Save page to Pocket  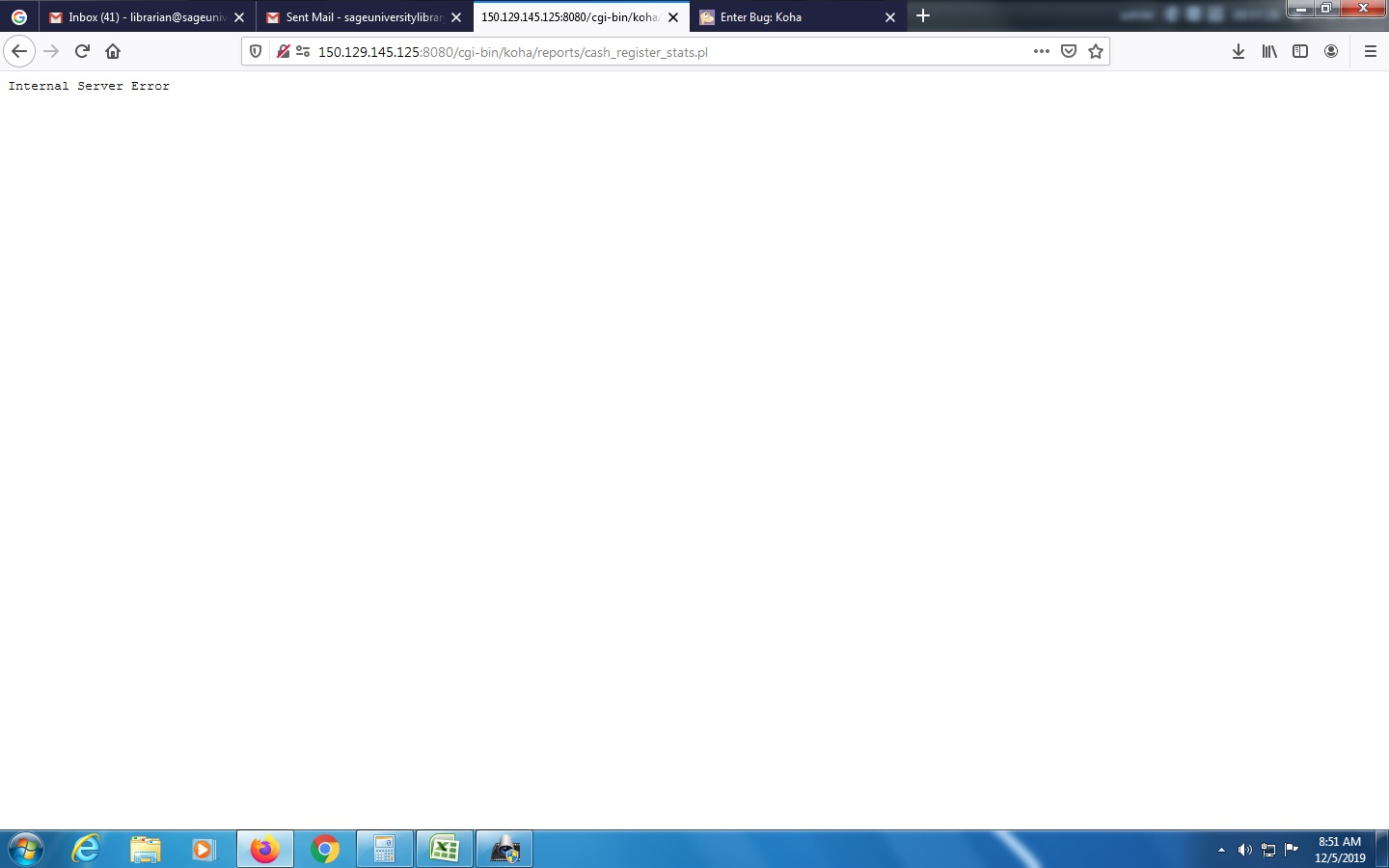point(1069,52)
